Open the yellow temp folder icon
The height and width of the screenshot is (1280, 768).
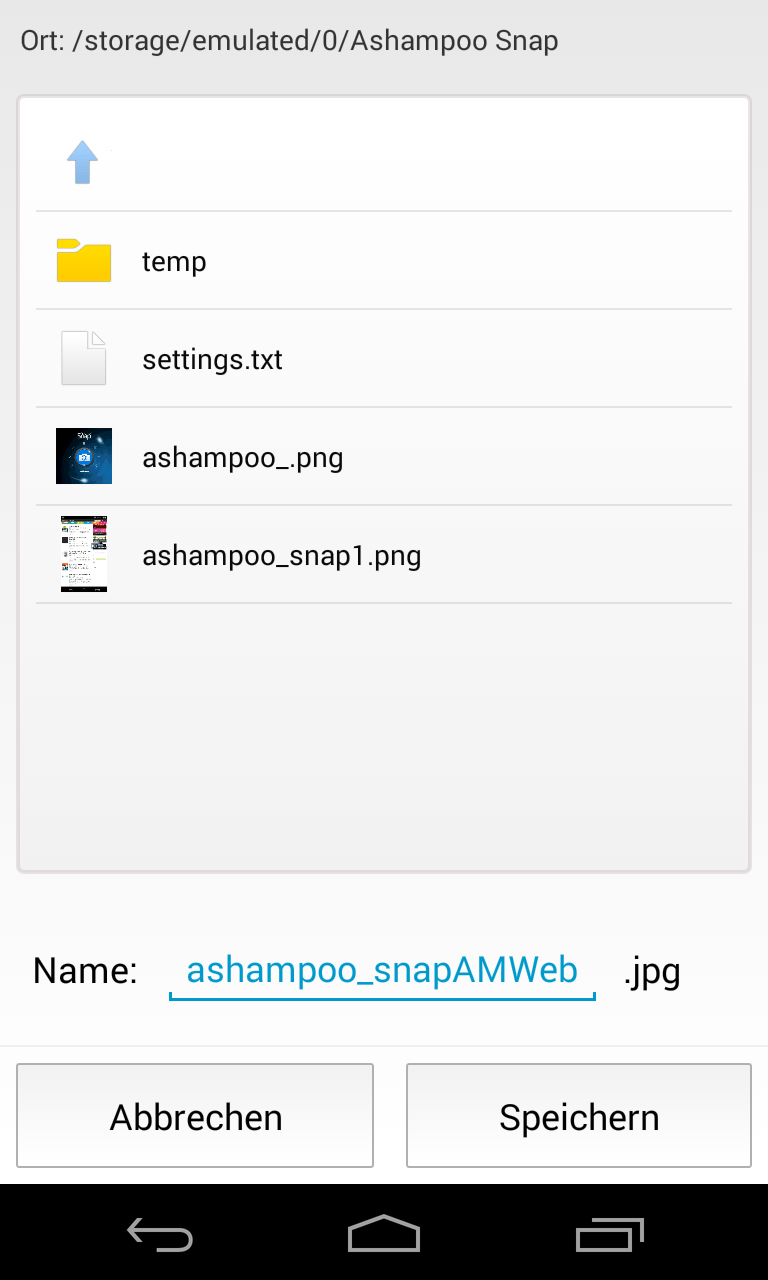84,261
